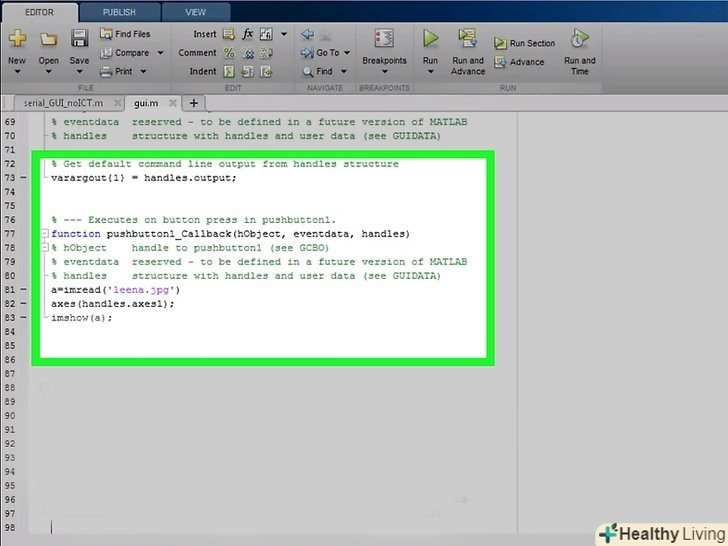Click the Open folder icon

click(48, 39)
